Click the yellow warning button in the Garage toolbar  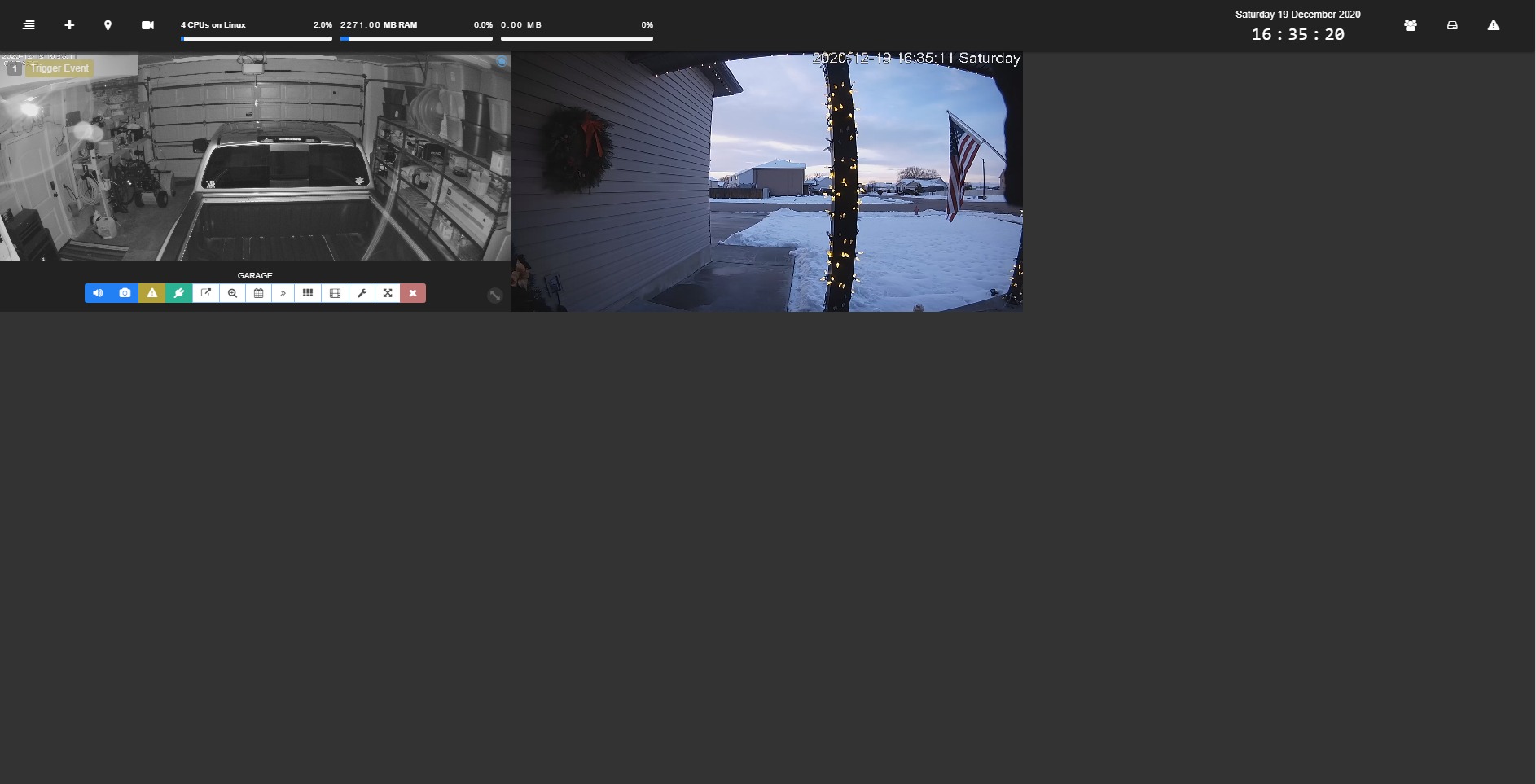pos(152,293)
